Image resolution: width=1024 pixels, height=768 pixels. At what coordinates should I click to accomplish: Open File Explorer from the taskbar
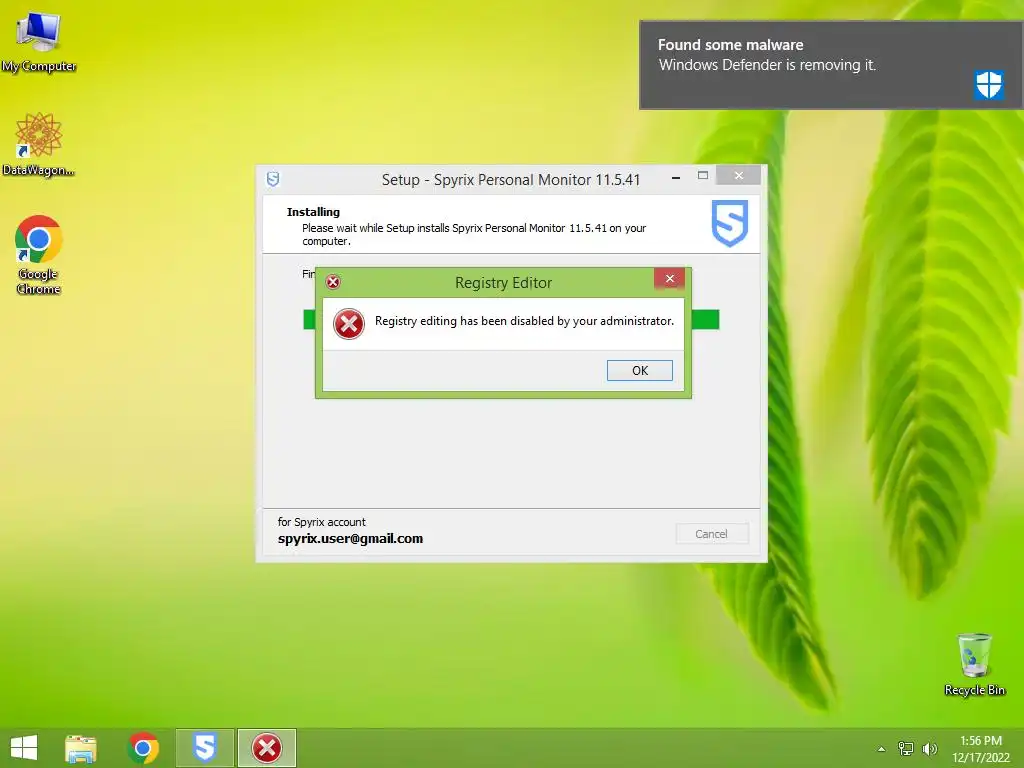[81, 748]
